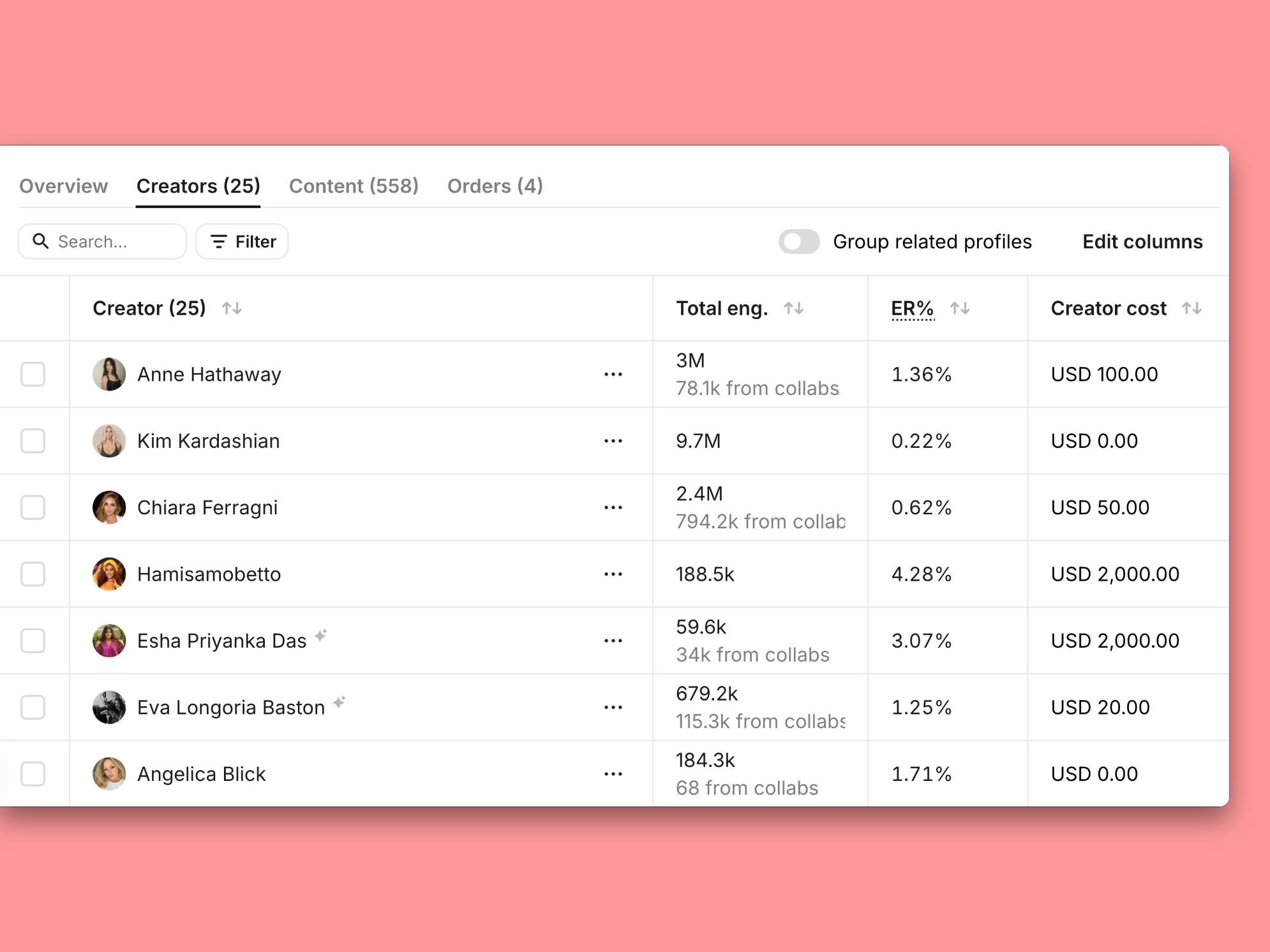Click the 4.28% ER value

pos(922,574)
